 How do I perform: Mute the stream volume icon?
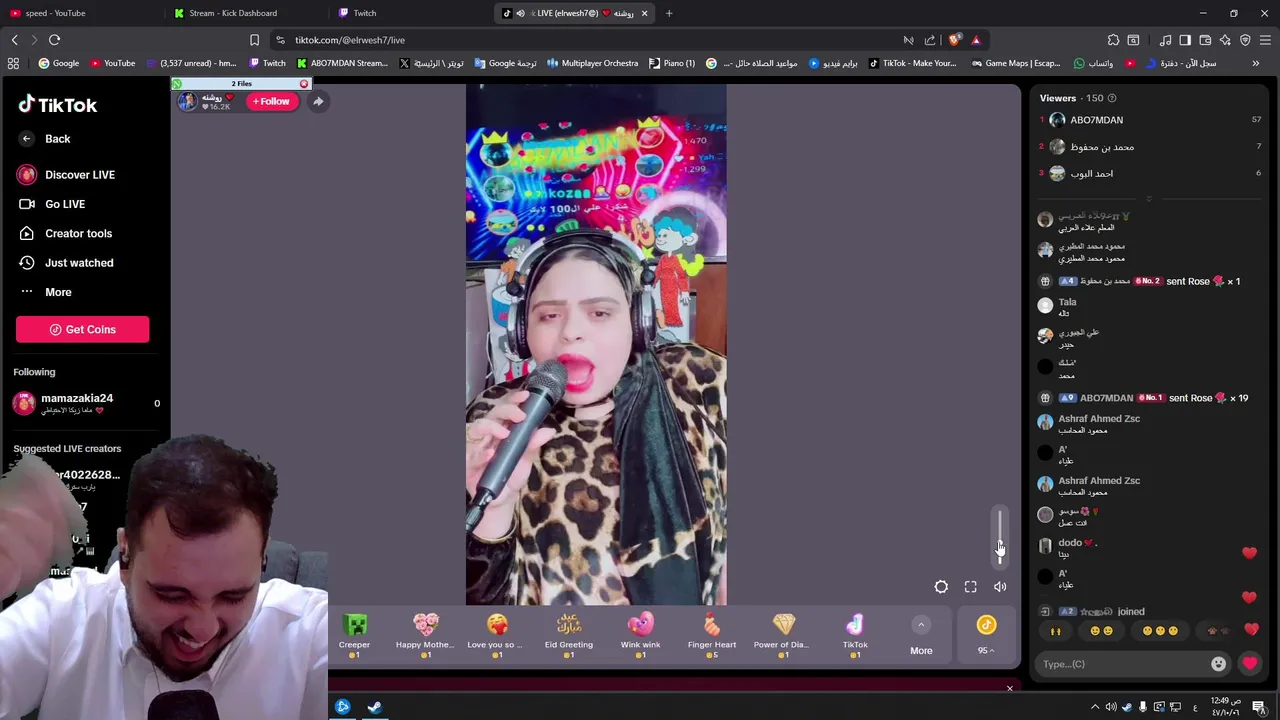(1000, 587)
